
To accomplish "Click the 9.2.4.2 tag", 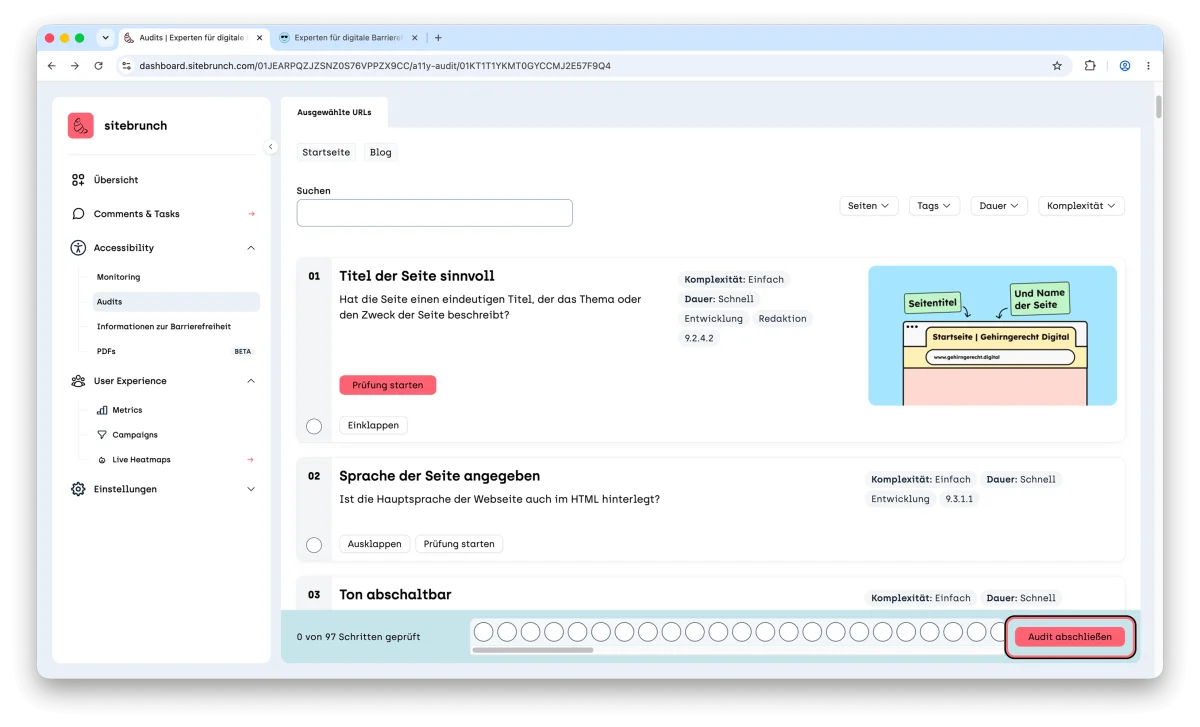I will click(700, 338).
